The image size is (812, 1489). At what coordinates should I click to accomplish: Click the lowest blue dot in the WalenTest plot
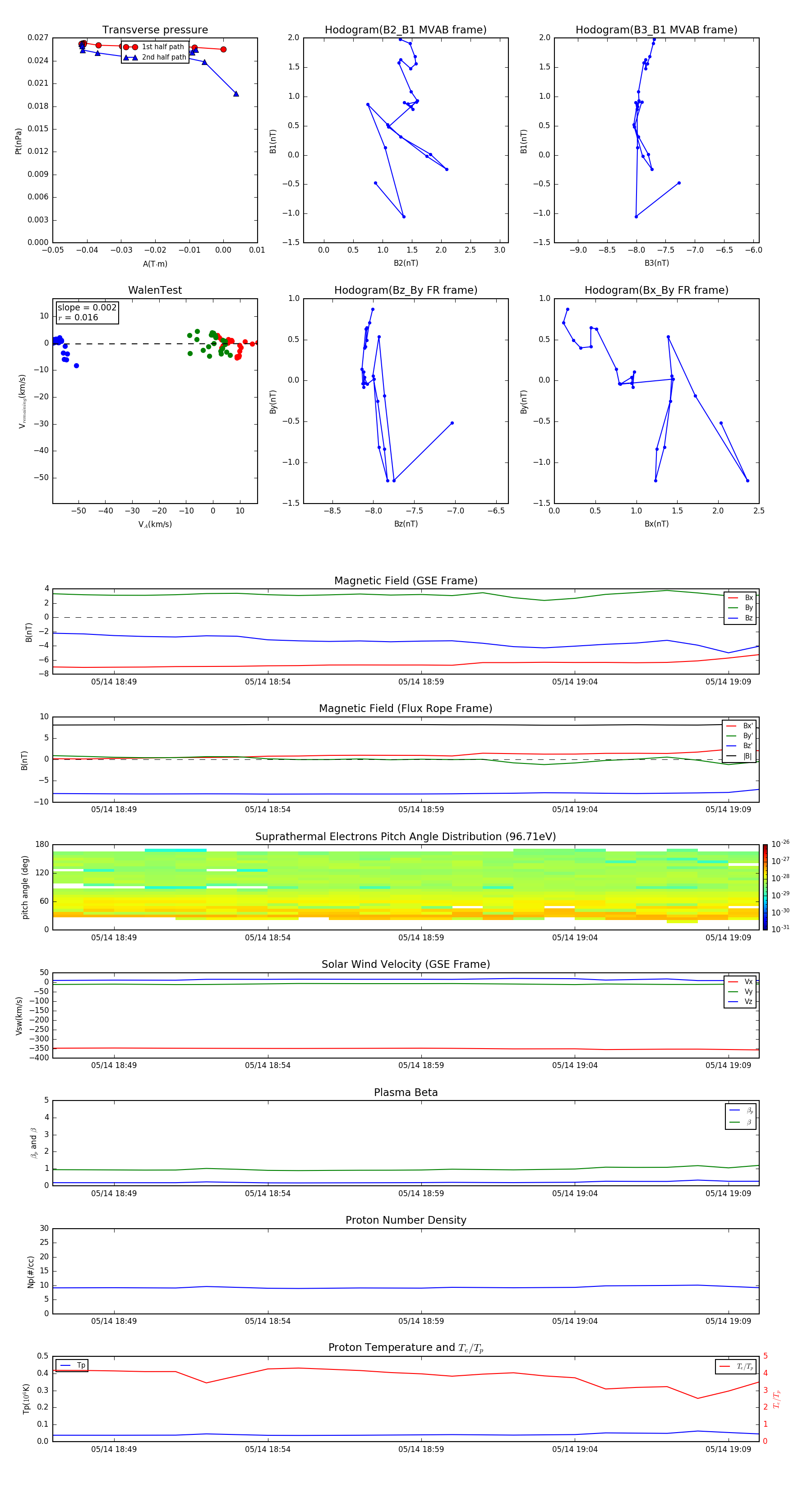[76, 366]
